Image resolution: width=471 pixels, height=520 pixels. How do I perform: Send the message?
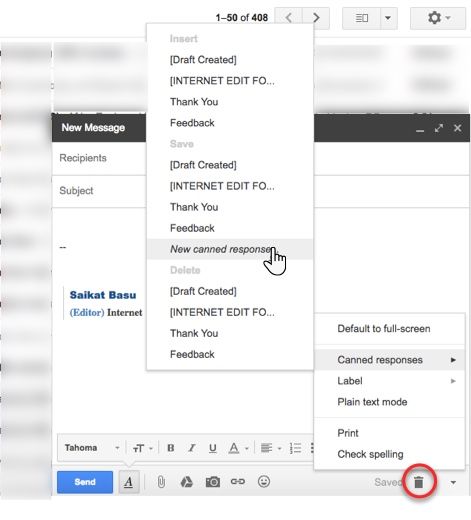pyautogui.click(x=85, y=482)
